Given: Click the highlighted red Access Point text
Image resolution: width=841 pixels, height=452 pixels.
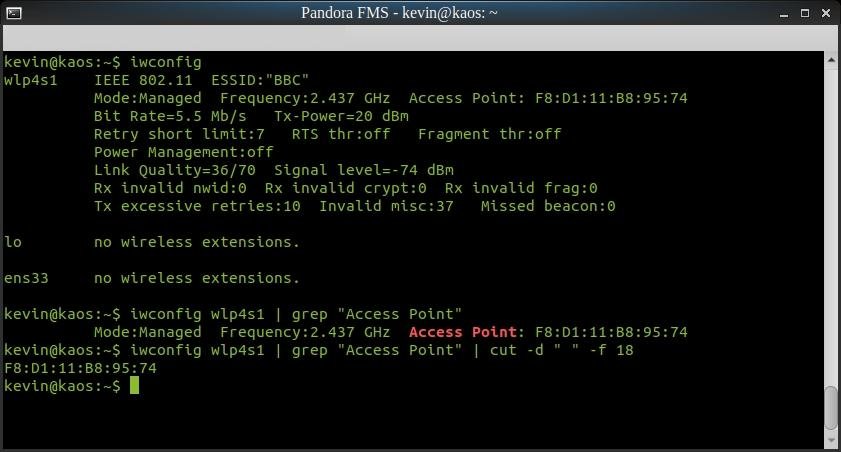Looking at the screenshot, I should tap(462, 332).
